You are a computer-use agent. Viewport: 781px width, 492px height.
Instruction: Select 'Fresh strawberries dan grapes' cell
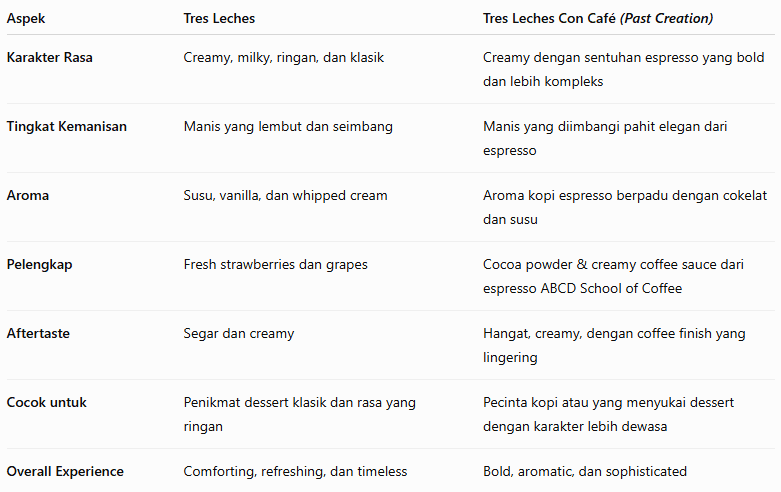click(275, 264)
